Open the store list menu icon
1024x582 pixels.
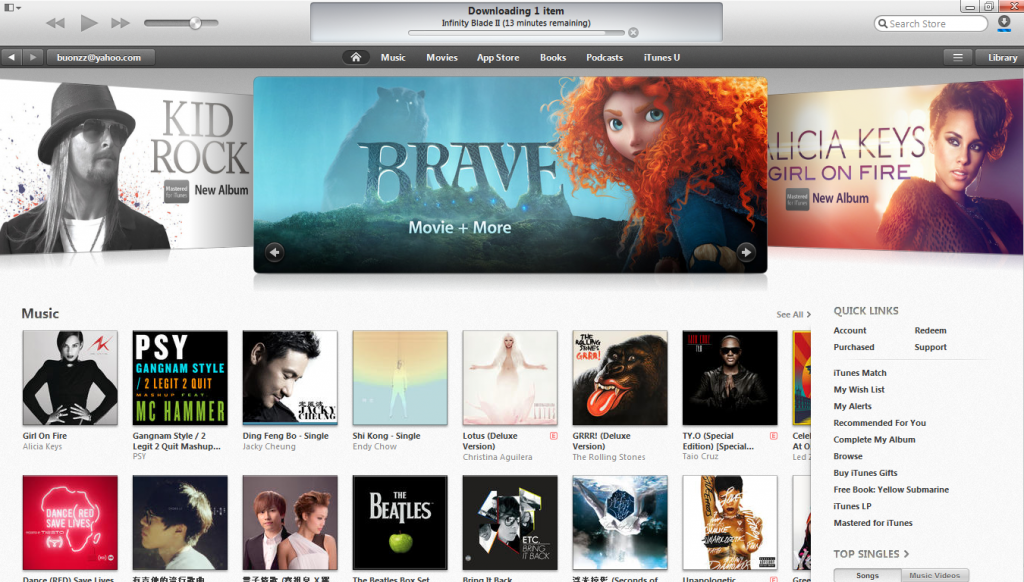958,57
